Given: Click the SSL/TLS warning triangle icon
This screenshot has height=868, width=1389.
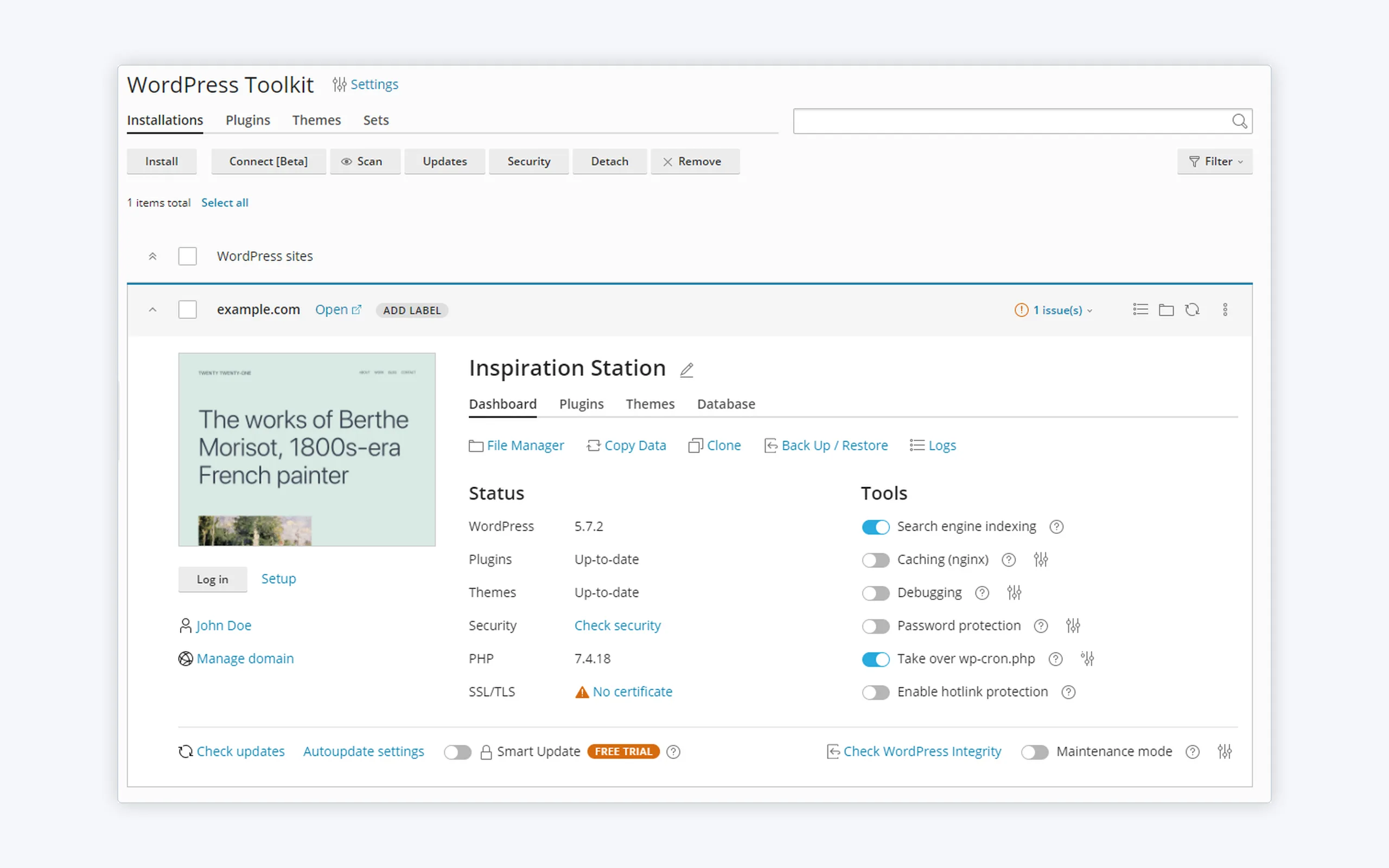Looking at the screenshot, I should pyautogui.click(x=582, y=692).
